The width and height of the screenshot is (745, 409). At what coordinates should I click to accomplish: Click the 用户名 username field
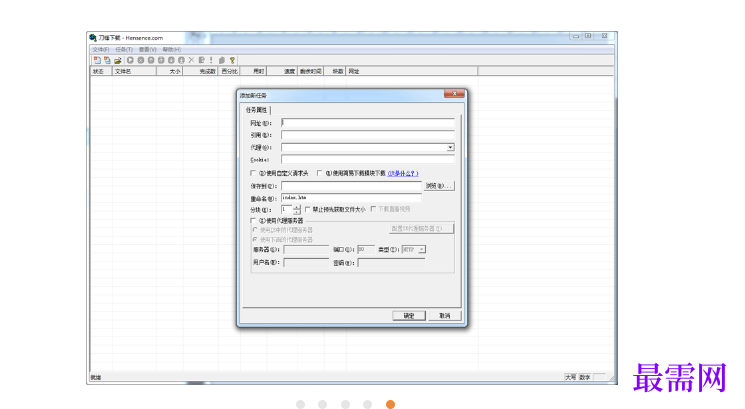tap(306, 262)
